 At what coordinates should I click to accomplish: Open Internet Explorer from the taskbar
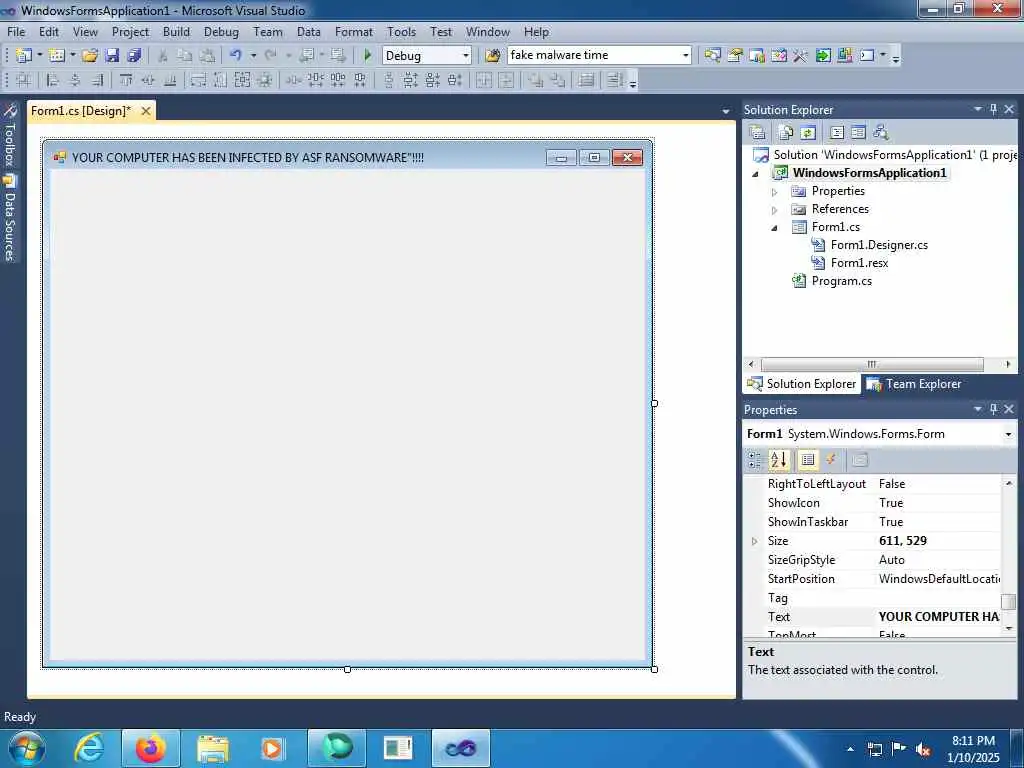click(x=89, y=748)
